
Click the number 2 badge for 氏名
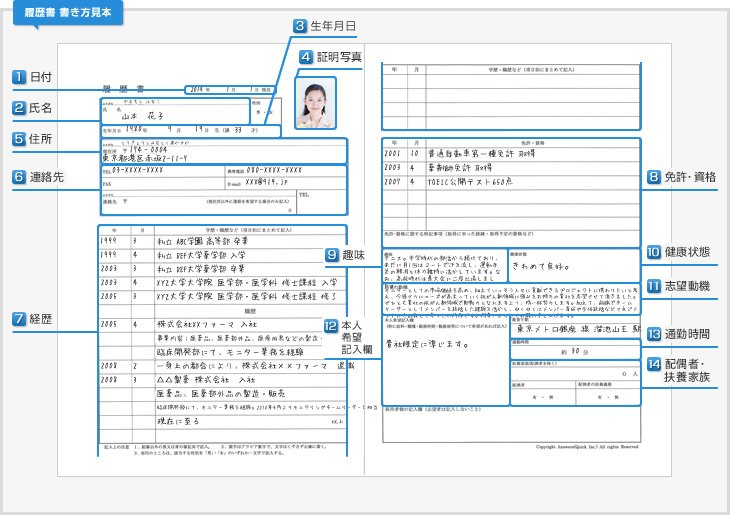coord(18,108)
